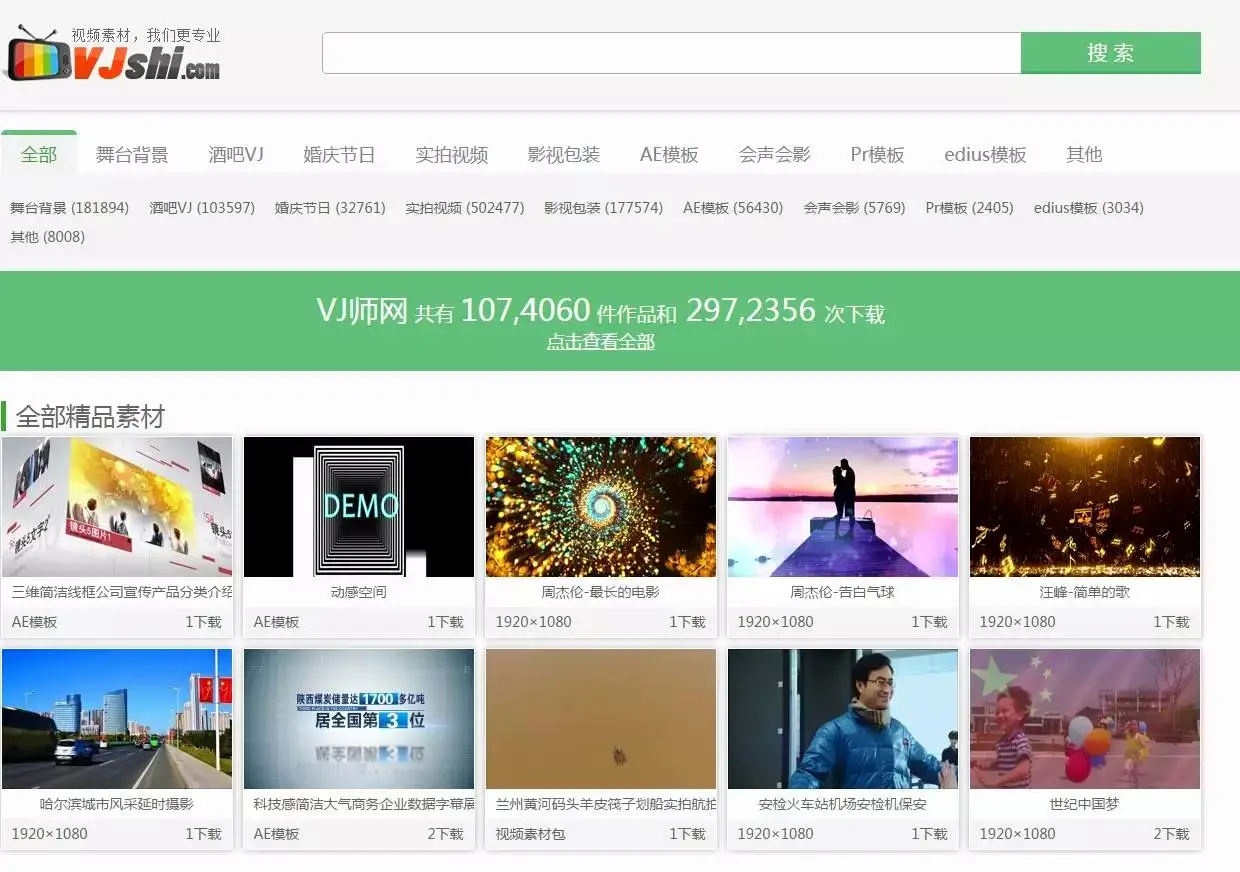Open the 世纪中国梦 children thumbnail
This screenshot has height=872, width=1240.
point(1085,718)
